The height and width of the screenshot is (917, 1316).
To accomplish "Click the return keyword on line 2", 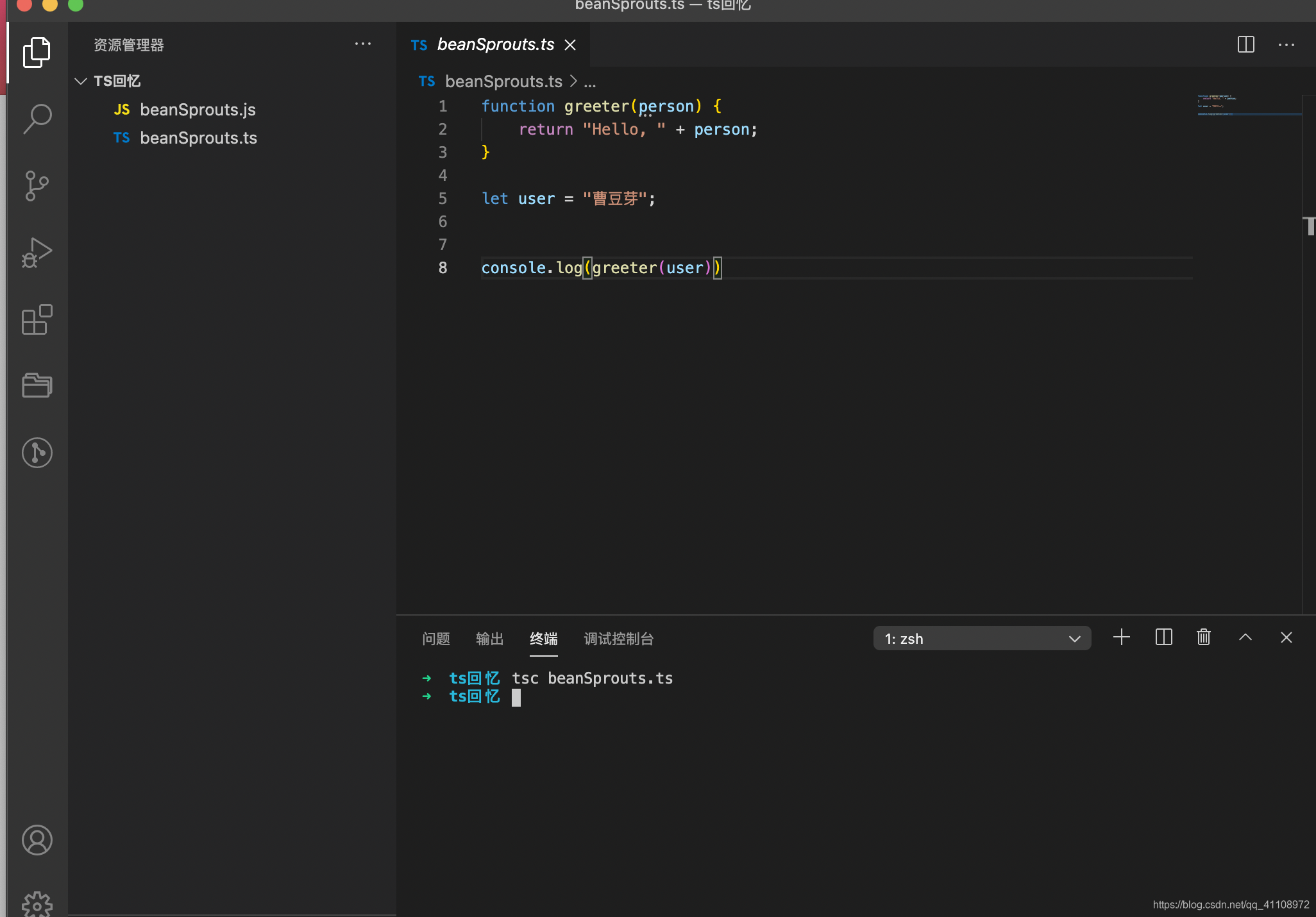I will tap(546, 130).
